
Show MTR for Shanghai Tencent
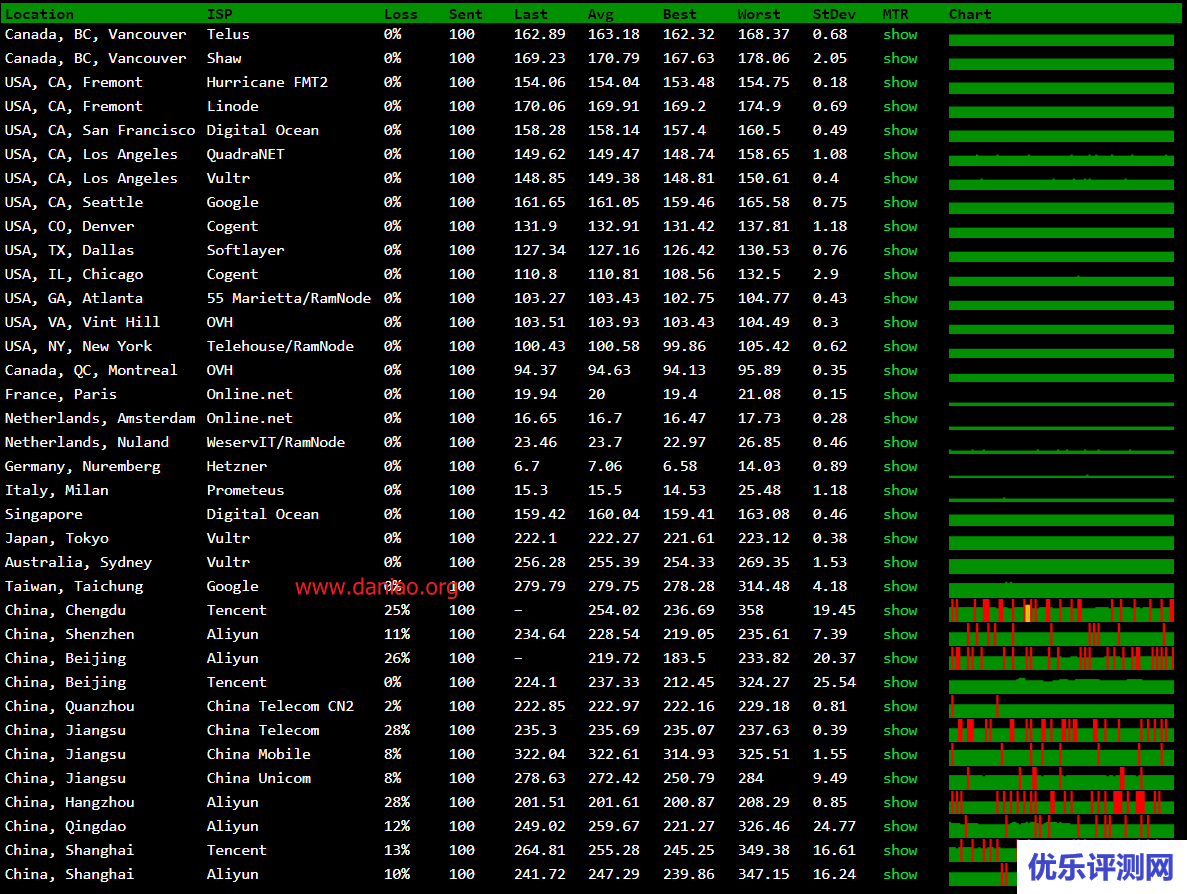coord(900,850)
